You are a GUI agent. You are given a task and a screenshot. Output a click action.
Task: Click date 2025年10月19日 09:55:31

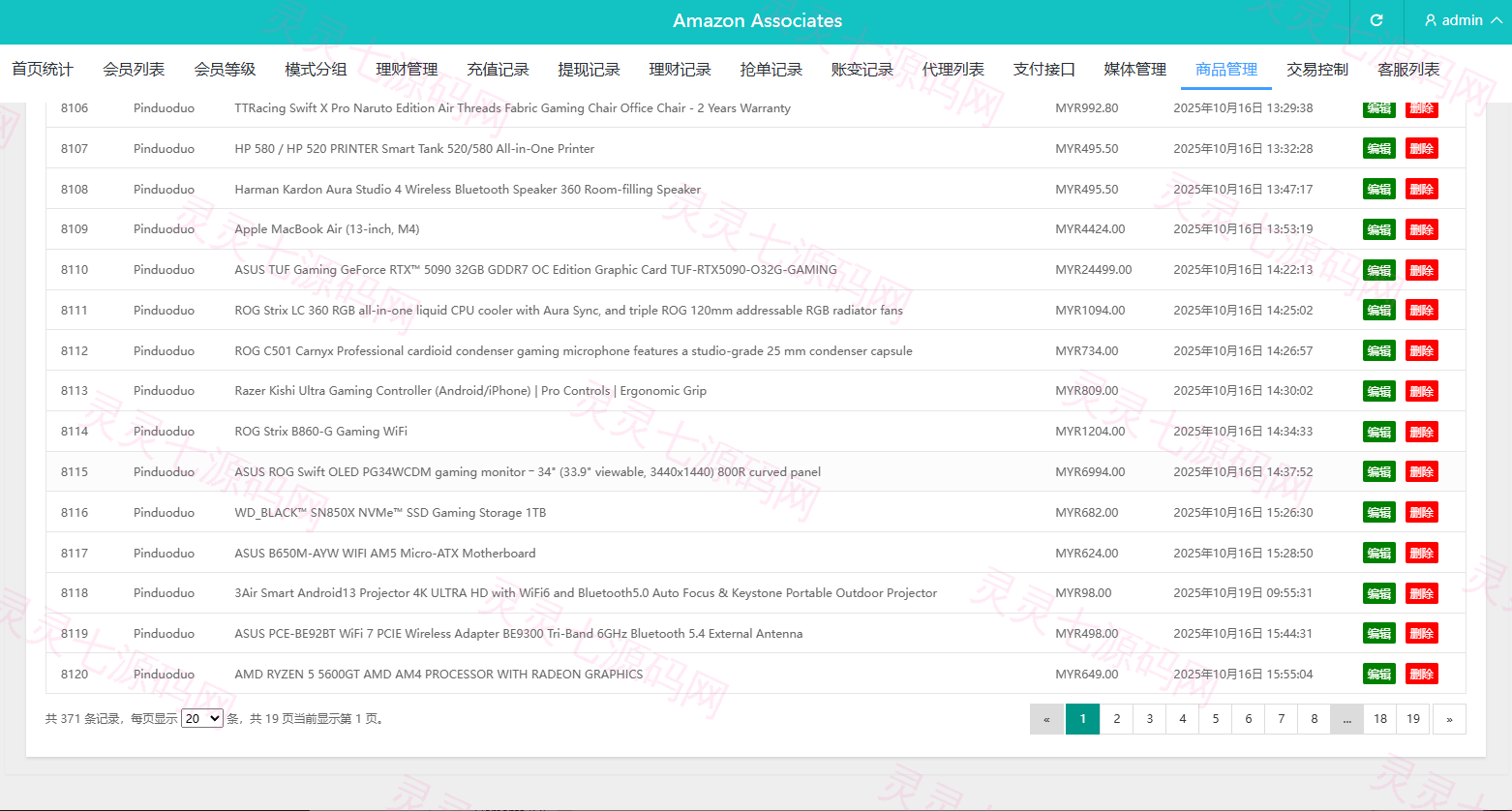(x=1243, y=593)
